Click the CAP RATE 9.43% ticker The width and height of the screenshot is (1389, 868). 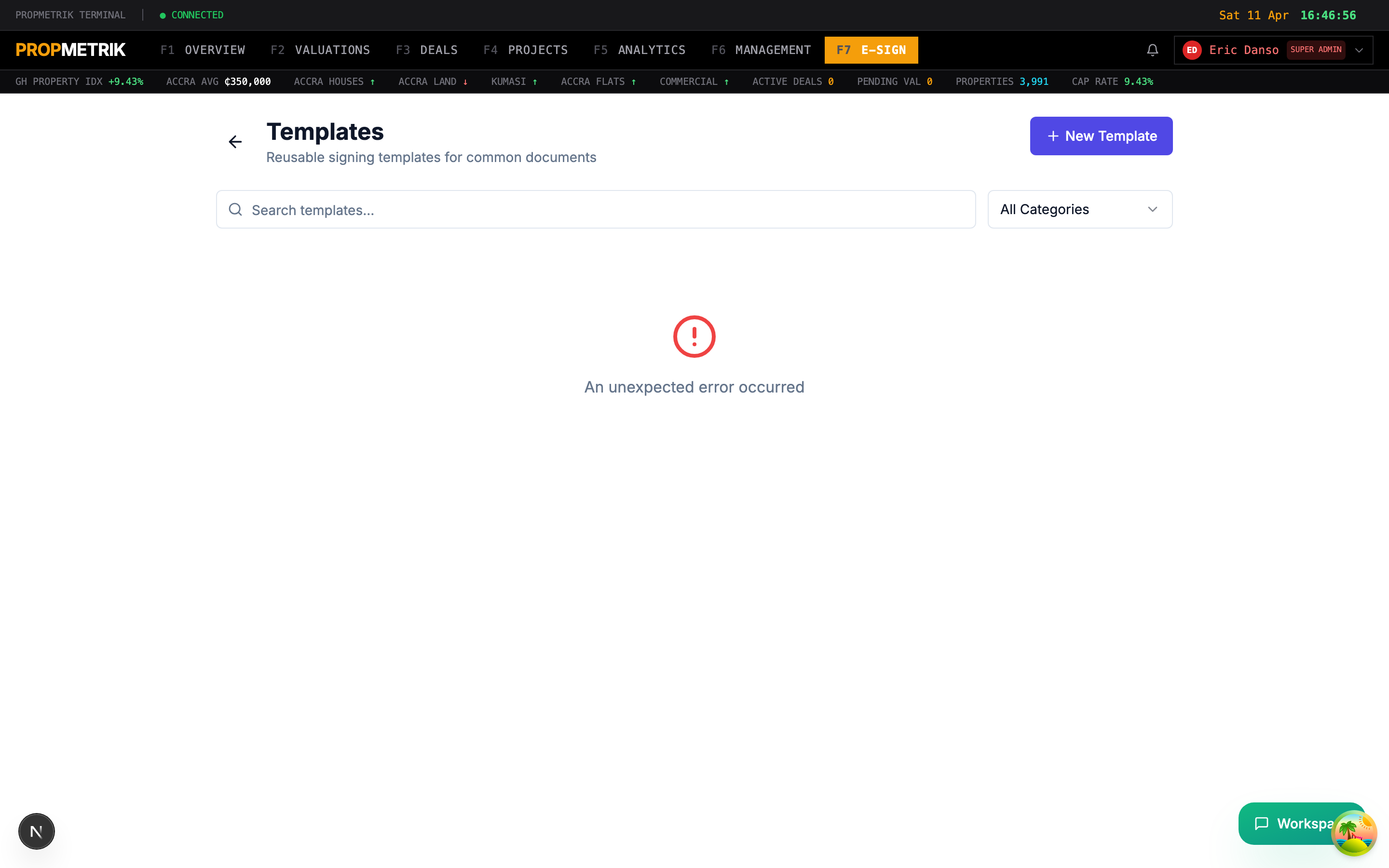(x=1112, y=81)
